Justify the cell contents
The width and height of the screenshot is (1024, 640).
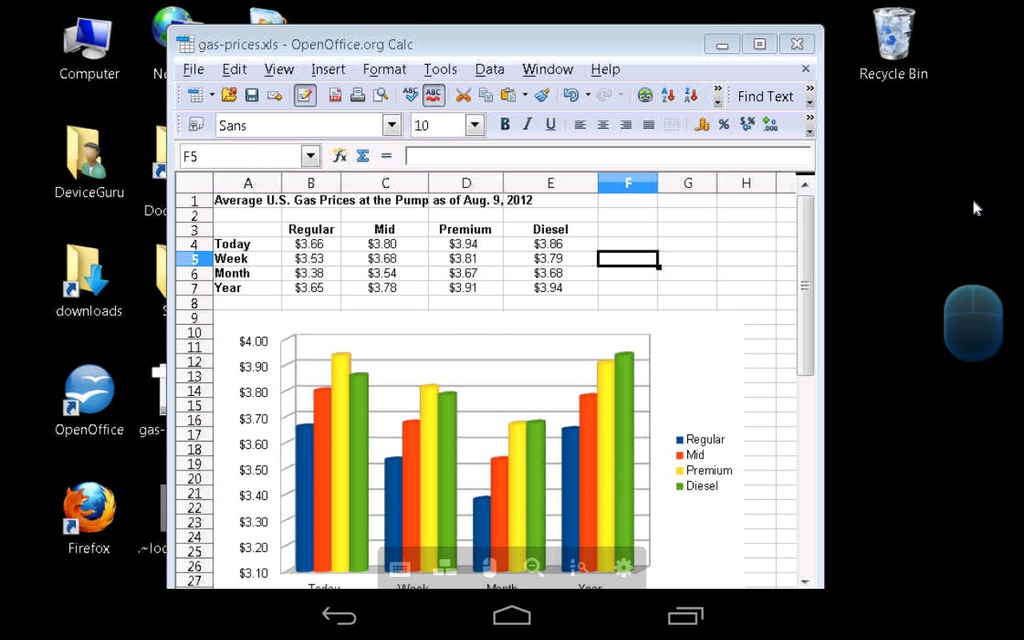648,125
